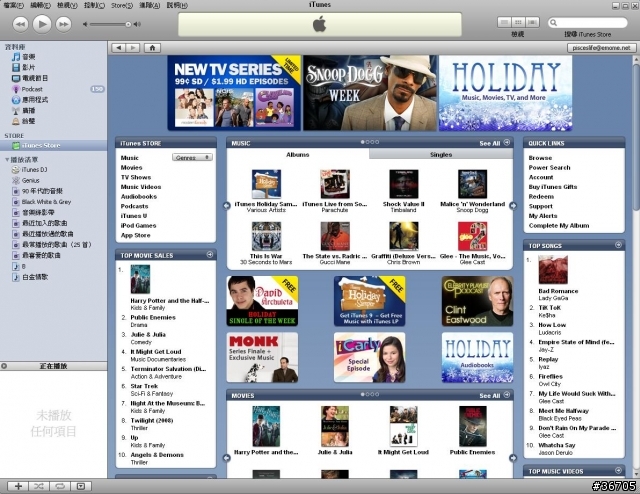Open App Store in iTunes Store list

[136, 235]
